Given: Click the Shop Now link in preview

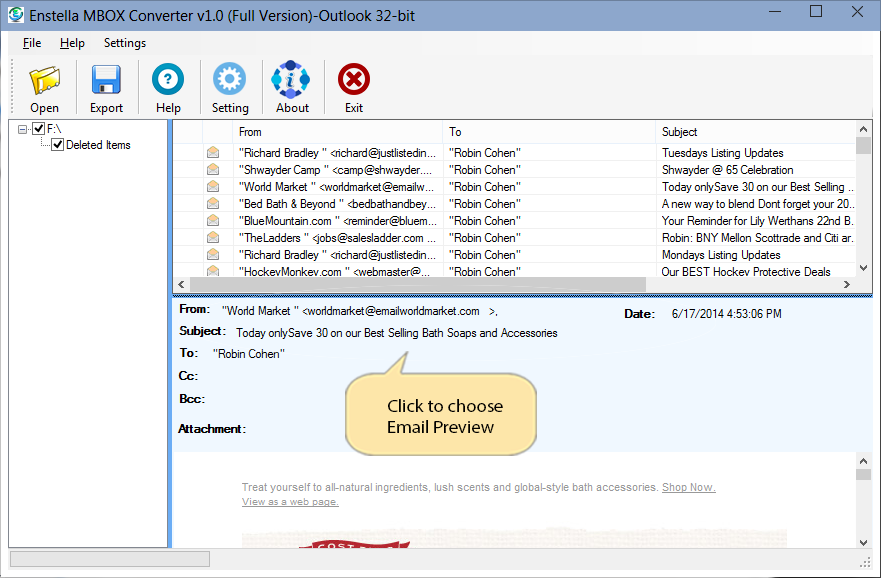Looking at the screenshot, I should click(688, 487).
